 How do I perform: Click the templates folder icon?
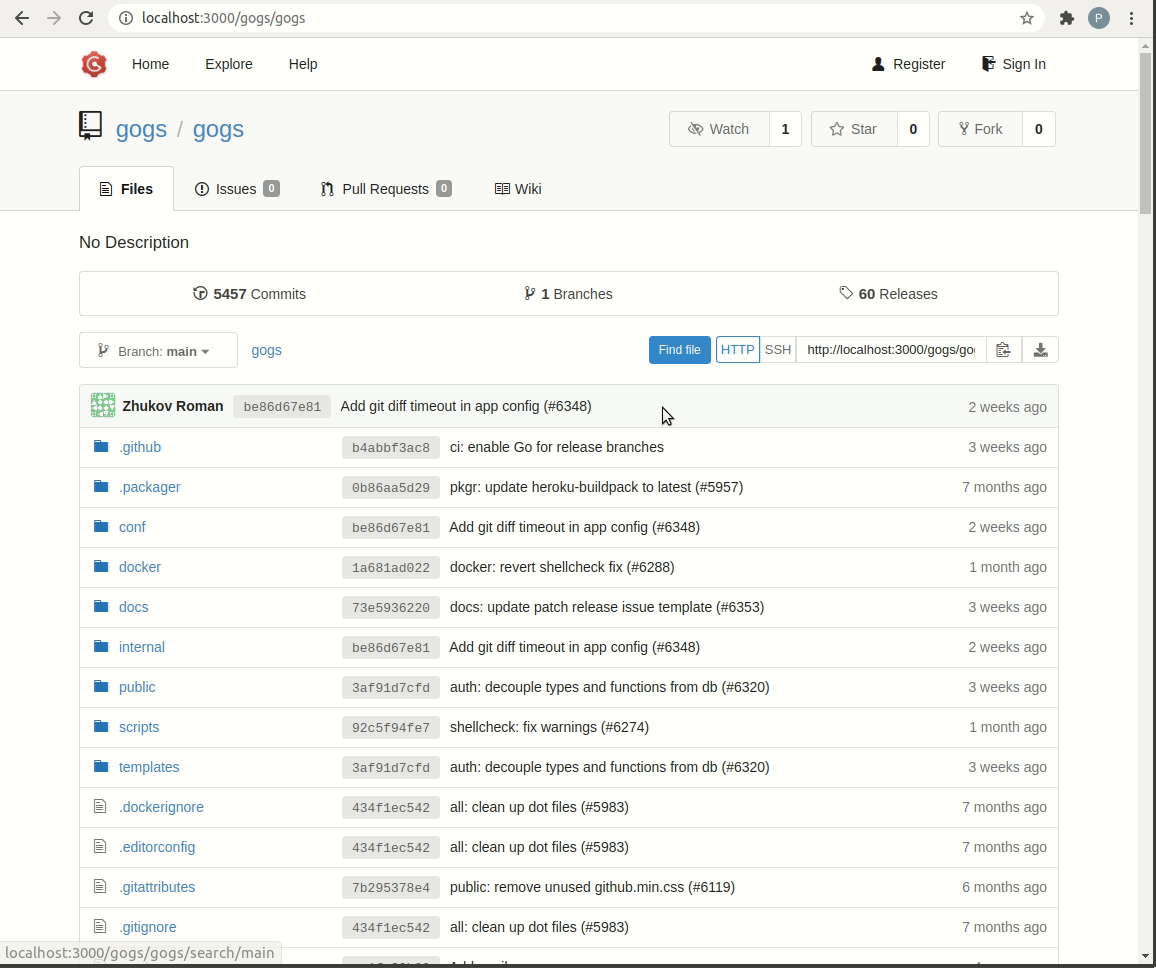[x=101, y=767]
